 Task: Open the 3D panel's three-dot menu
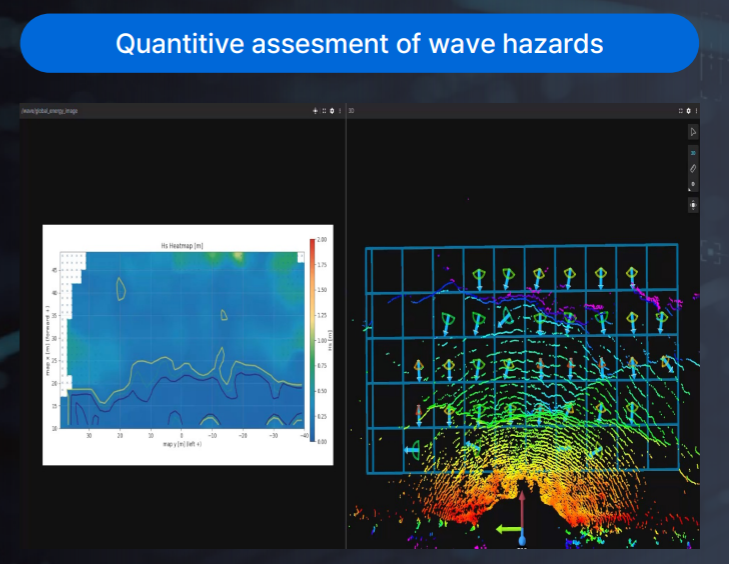pyautogui.click(x=696, y=111)
